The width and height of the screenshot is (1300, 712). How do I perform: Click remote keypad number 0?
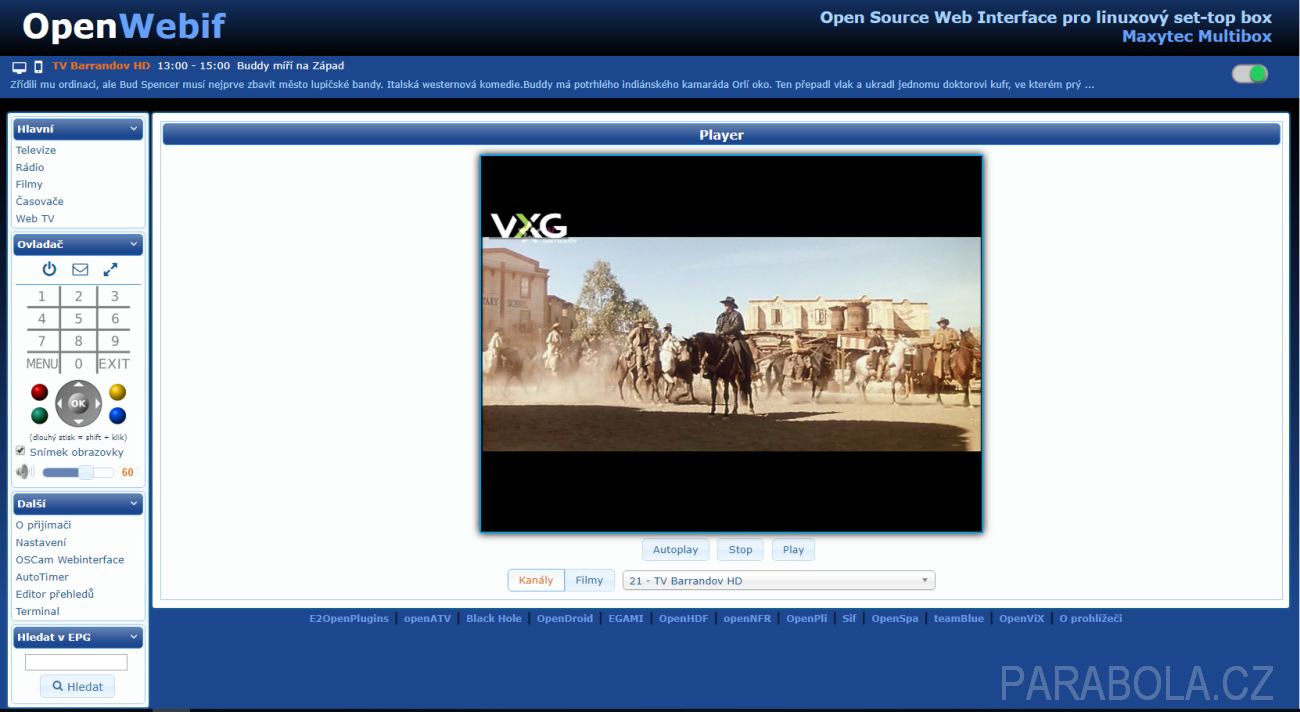click(79, 364)
